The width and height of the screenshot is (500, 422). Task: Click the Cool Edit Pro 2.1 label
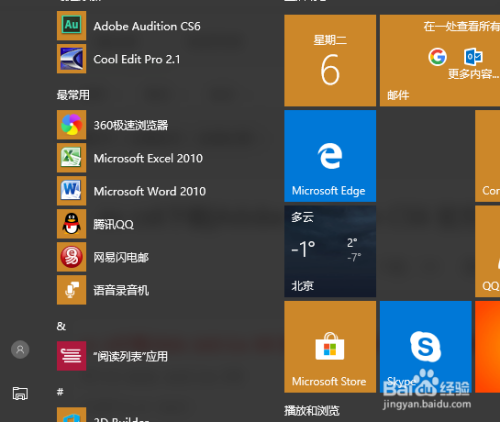pyautogui.click(x=137, y=59)
